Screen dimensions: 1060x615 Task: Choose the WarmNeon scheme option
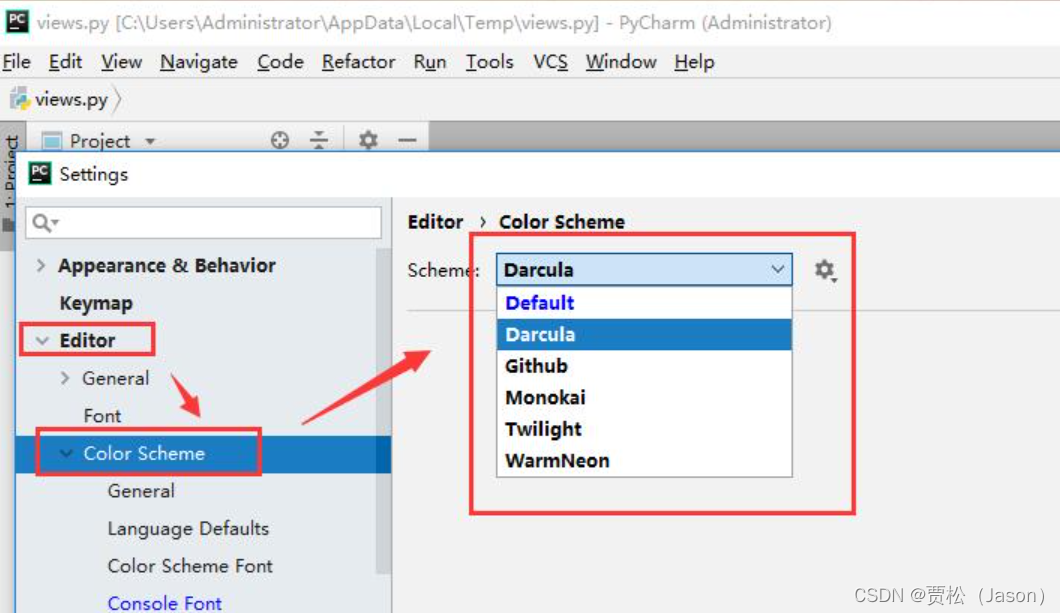click(x=644, y=461)
